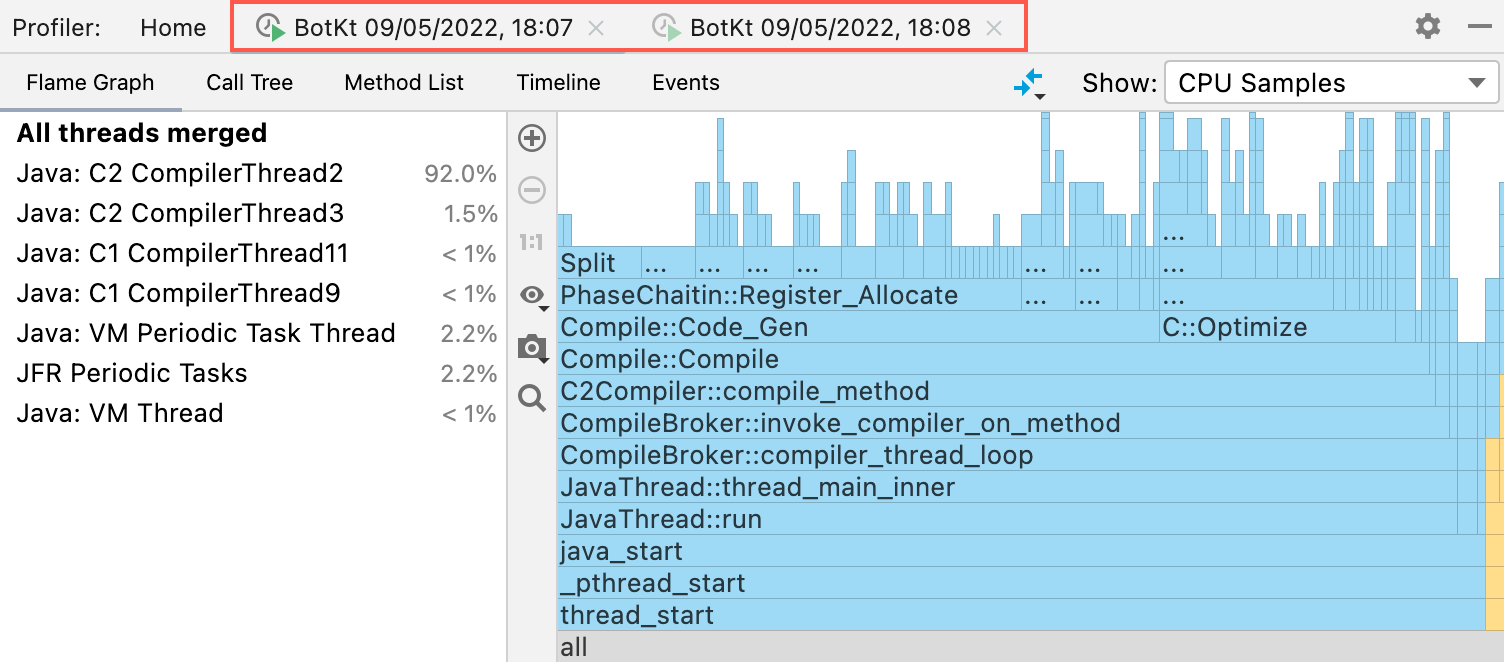Select Java: C1 CompilerThread9 thread

(253, 293)
